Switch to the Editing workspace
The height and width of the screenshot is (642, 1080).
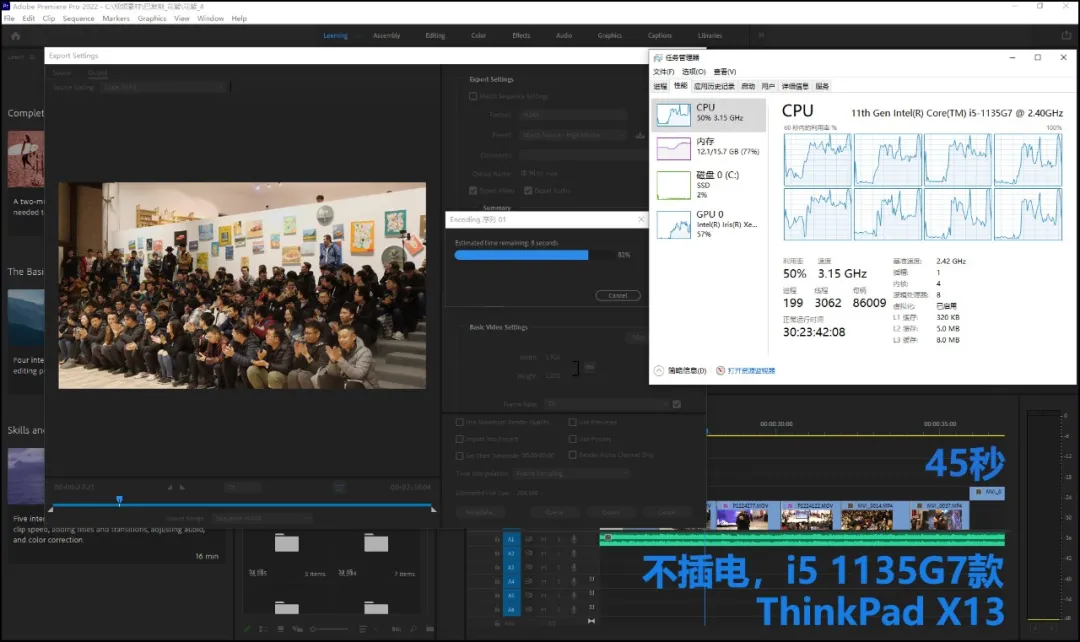coord(435,36)
